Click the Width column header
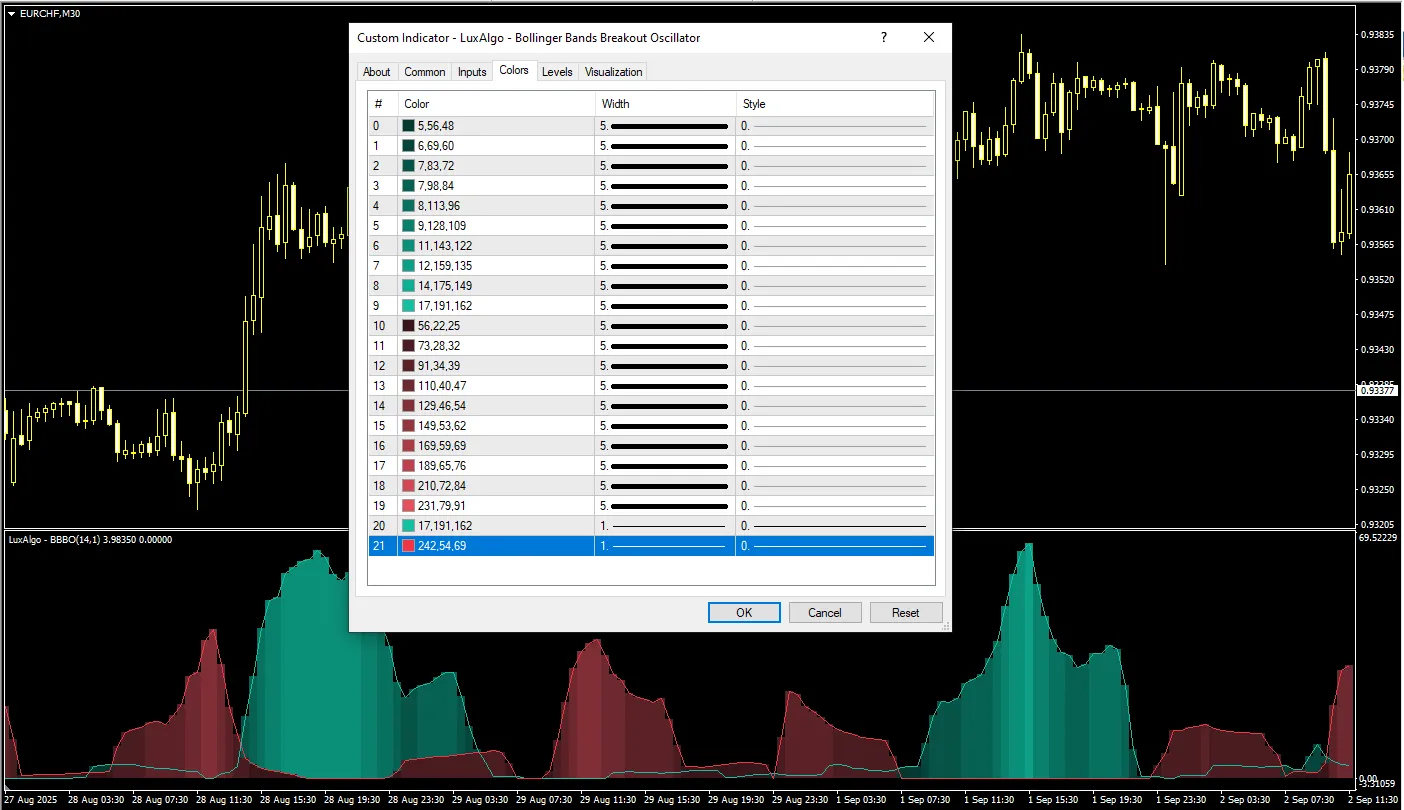The image size is (1404, 810). coord(615,103)
